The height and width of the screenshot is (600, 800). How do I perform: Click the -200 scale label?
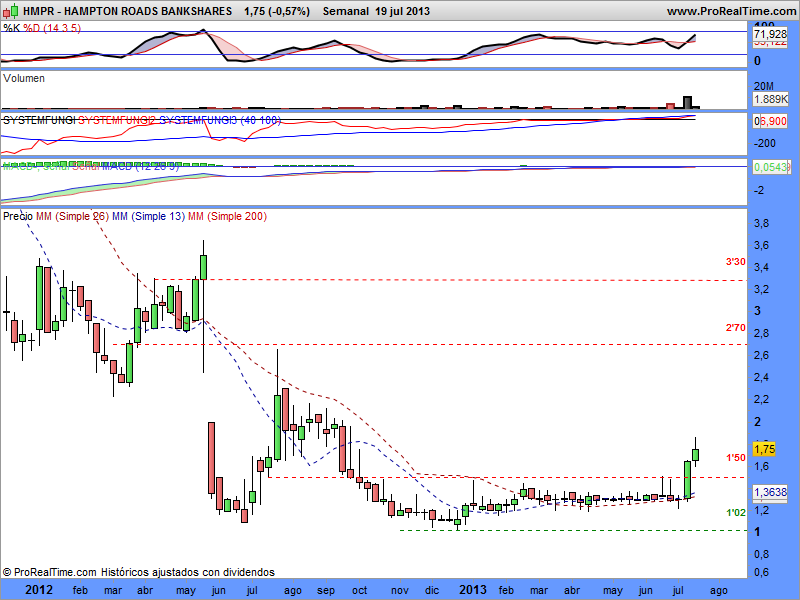pyautogui.click(x=765, y=143)
